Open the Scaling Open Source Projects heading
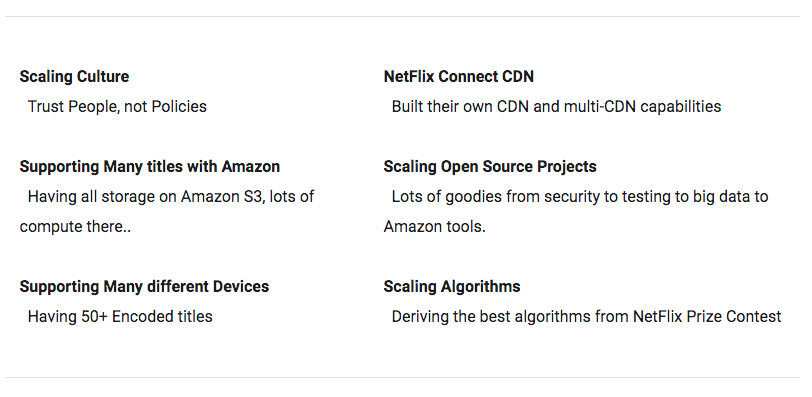Image resolution: width=812 pixels, height=397 pixels. point(490,167)
